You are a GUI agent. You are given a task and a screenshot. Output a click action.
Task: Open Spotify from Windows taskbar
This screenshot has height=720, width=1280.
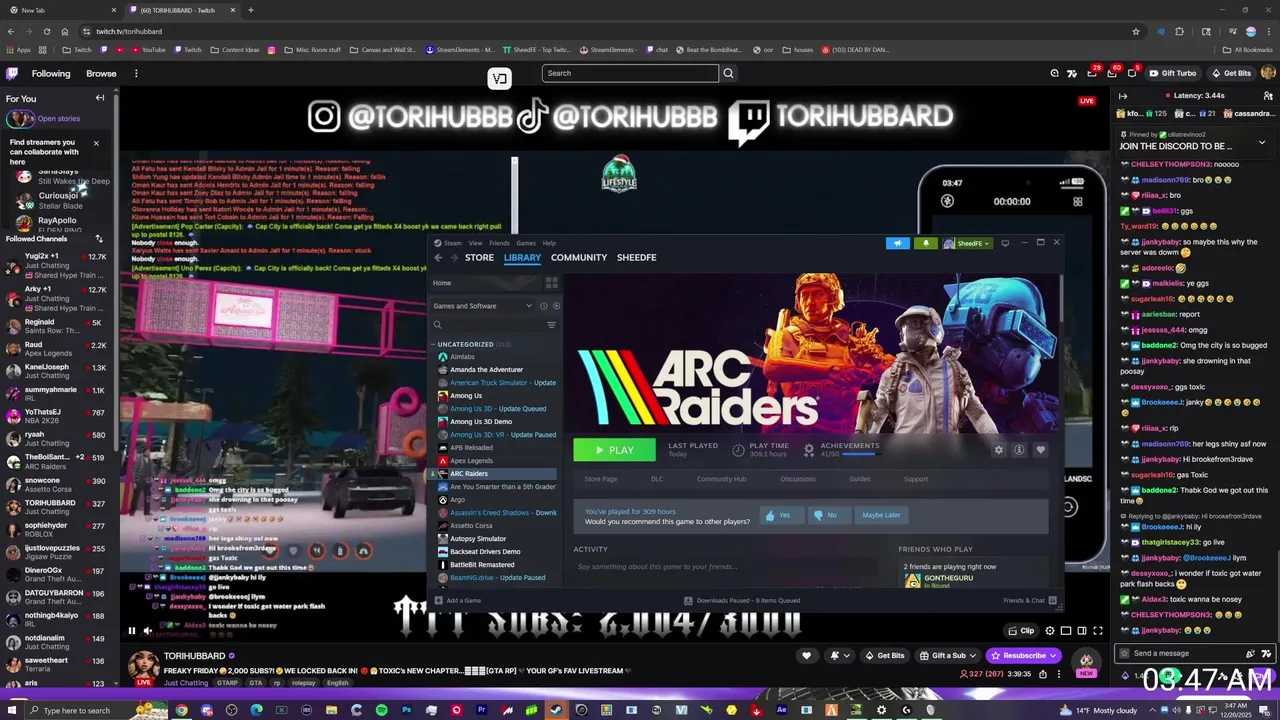coord(381,710)
